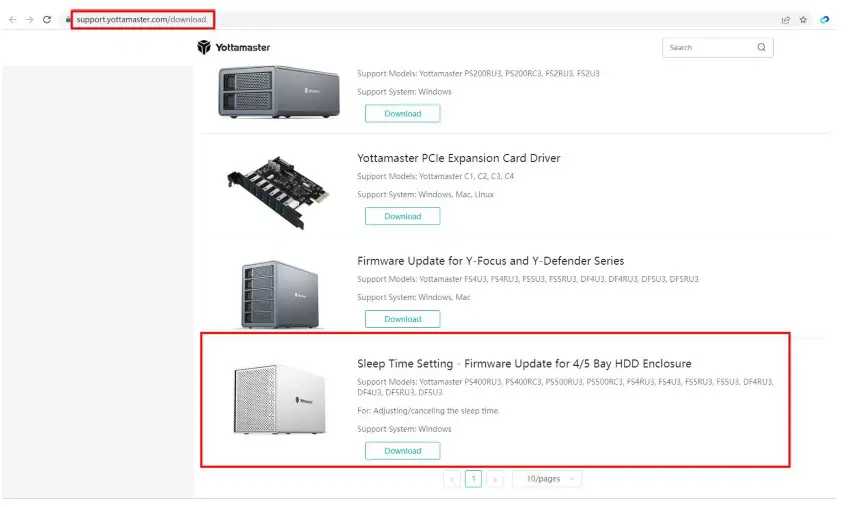Screen dimensions: 848x507
Task: Click text 'For: Adjusting/canceling the sleep time.'
Action: [x=428, y=411]
